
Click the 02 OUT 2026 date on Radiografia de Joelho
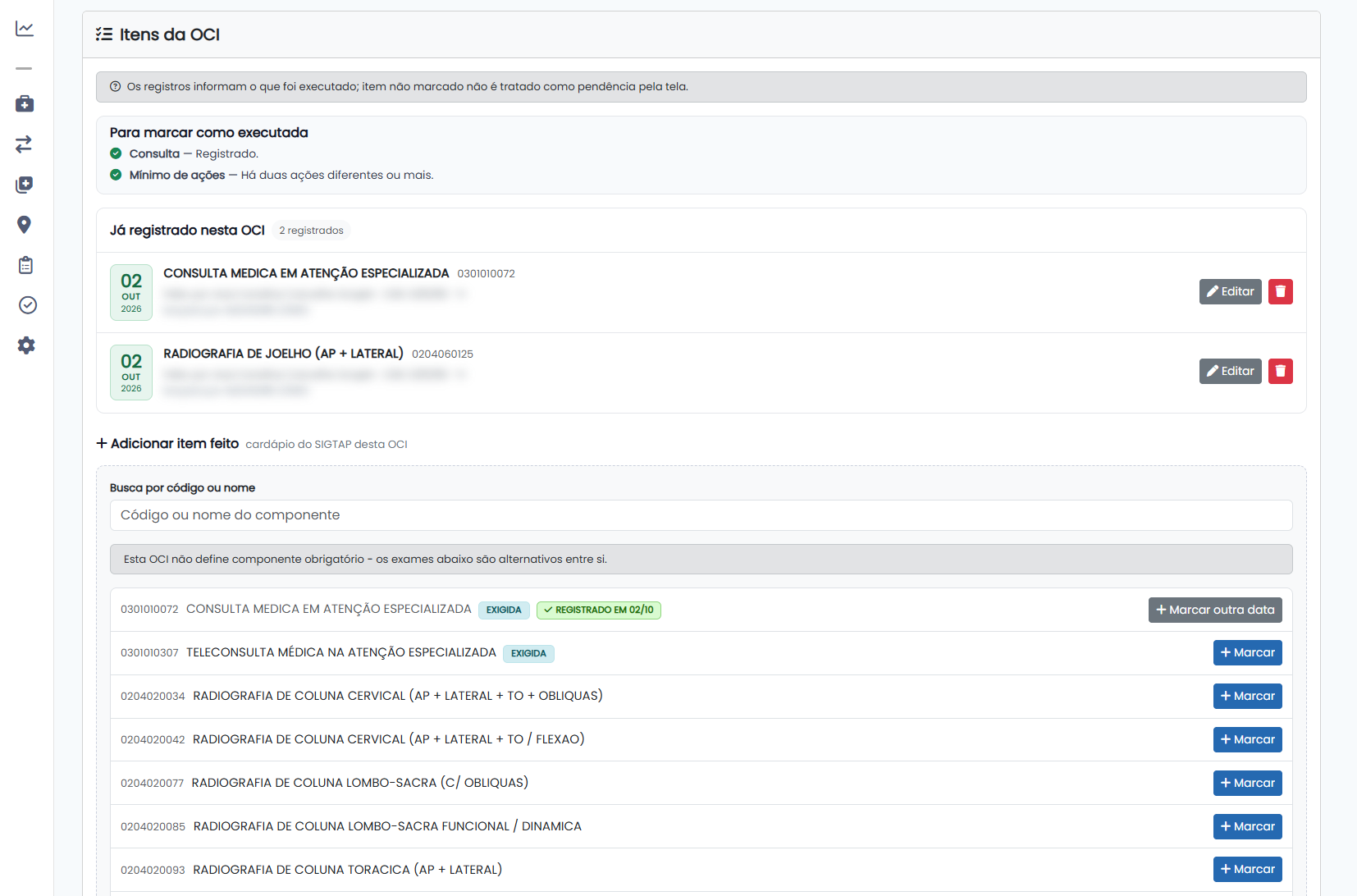click(x=131, y=373)
